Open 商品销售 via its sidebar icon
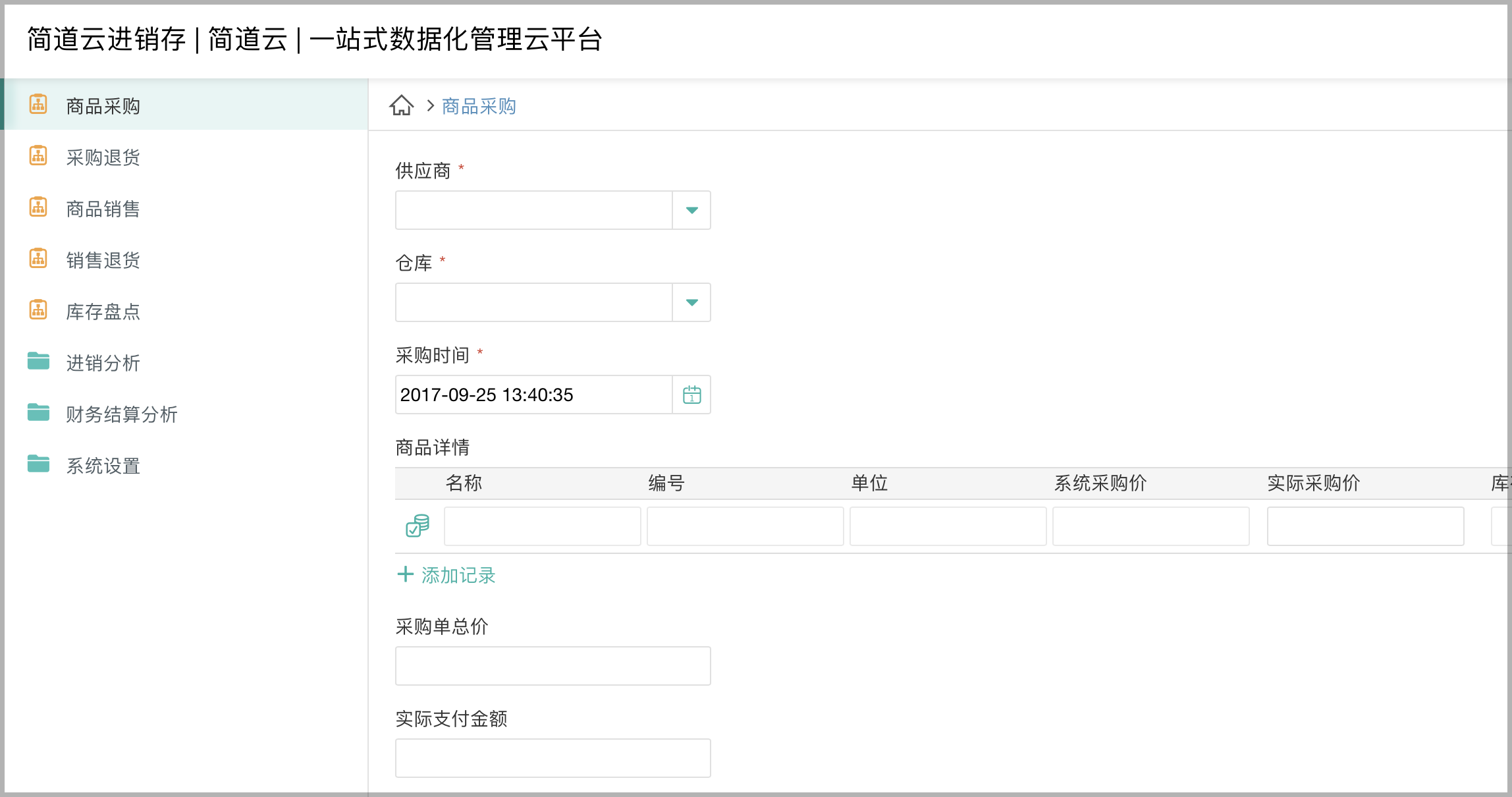This screenshot has height=797, width=1512. pos(38,208)
